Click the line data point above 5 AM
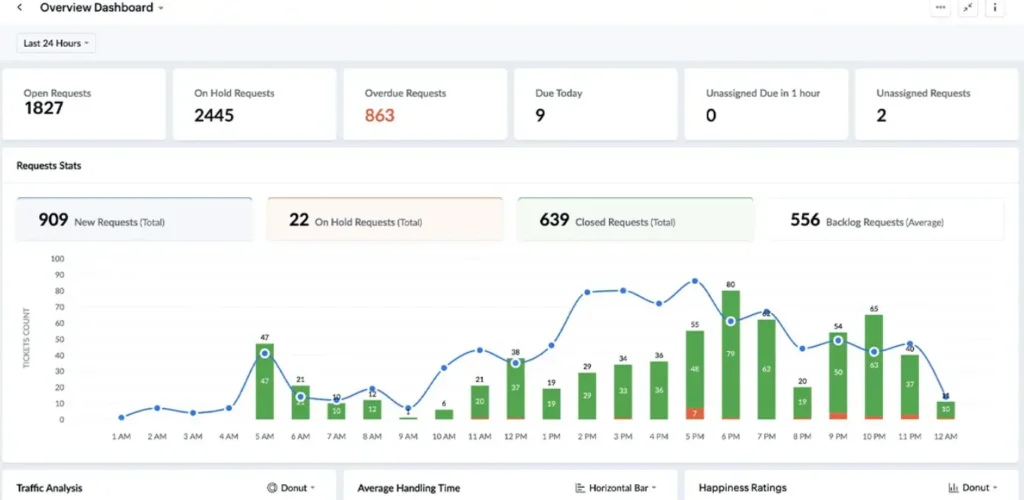 click(x=265, y=353)
